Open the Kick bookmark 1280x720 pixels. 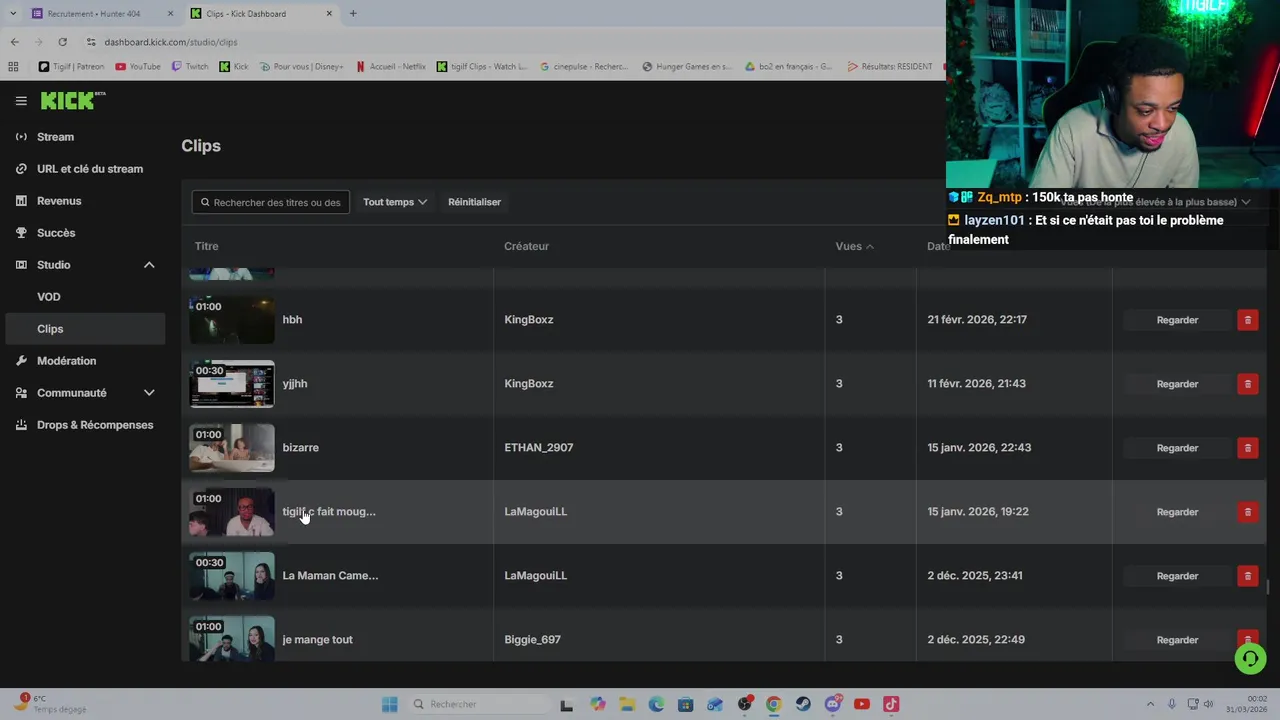click(234, 67)
